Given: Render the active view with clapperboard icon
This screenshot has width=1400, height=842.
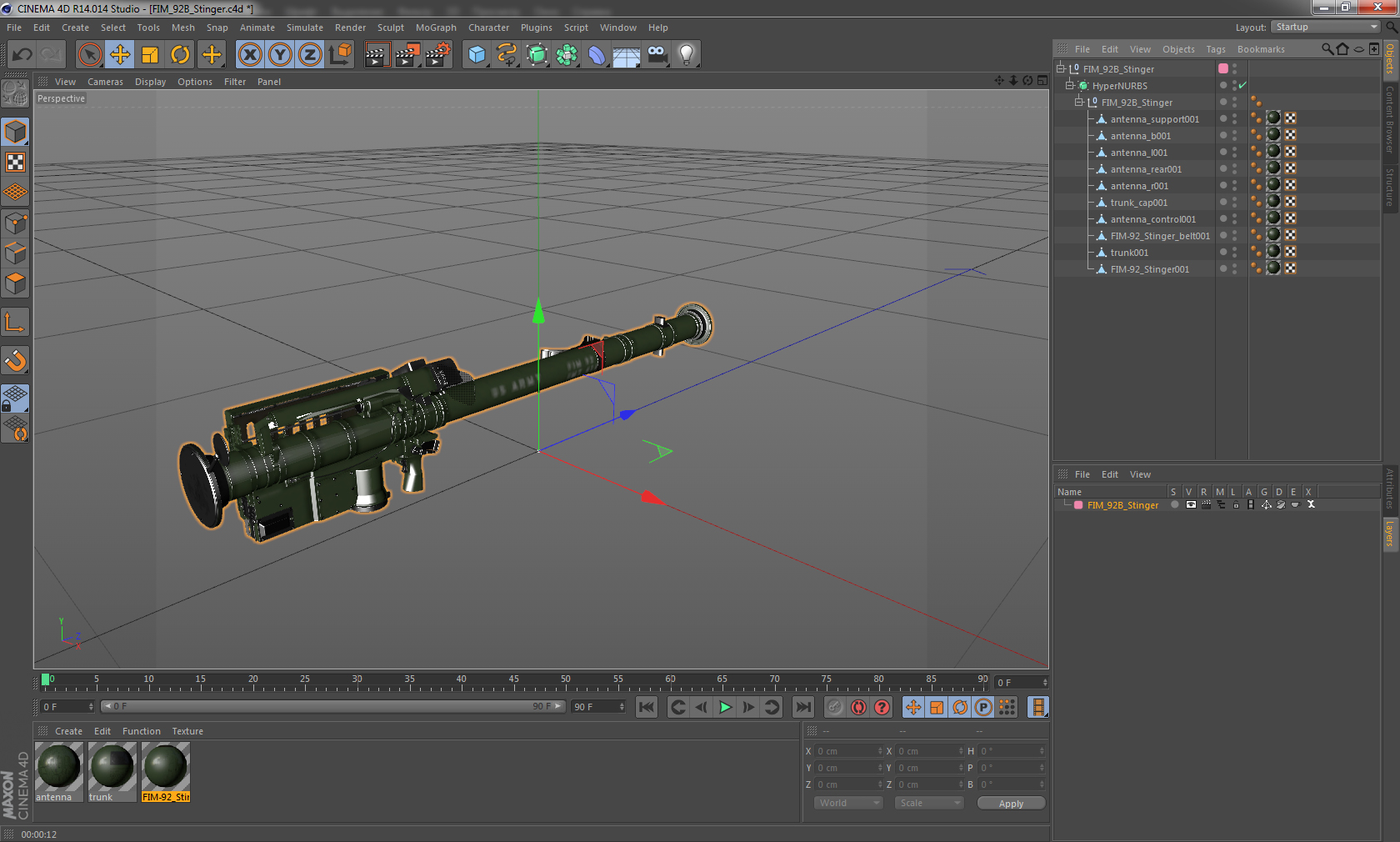Looking at the screenshot, I should point(377,55).
